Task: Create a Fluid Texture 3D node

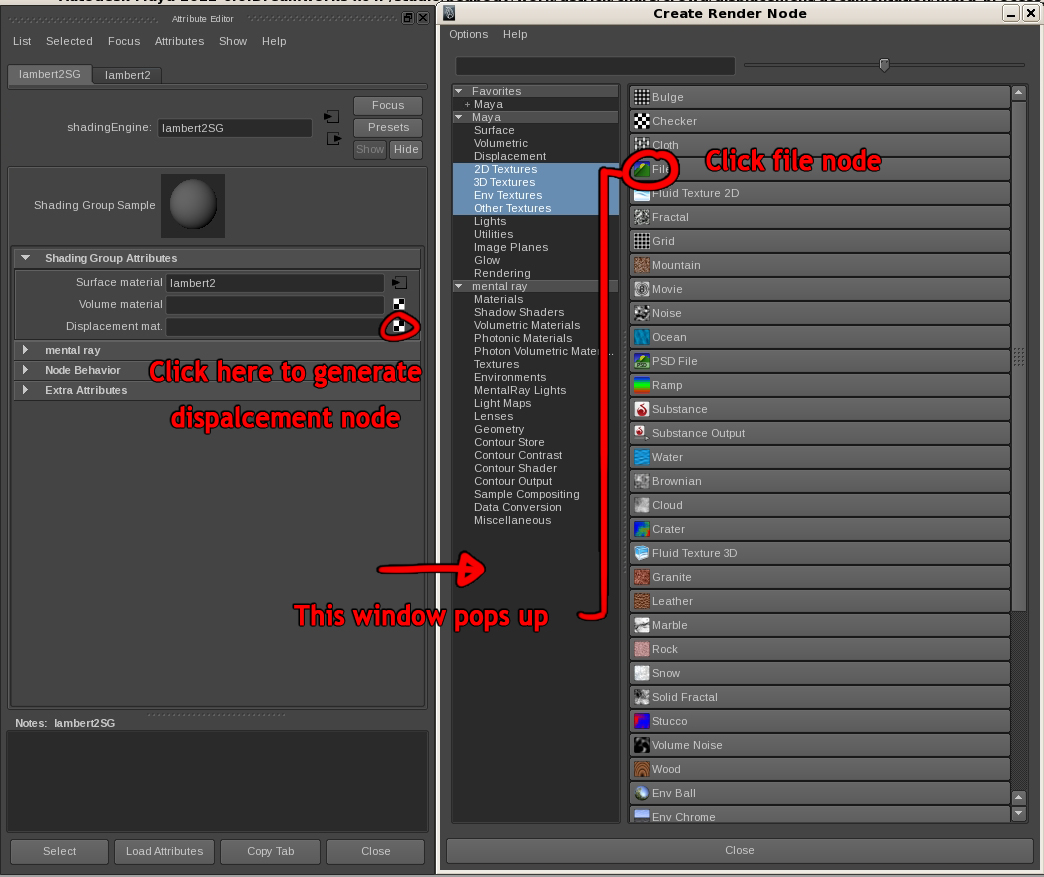Action: click(x=820, y=553)
